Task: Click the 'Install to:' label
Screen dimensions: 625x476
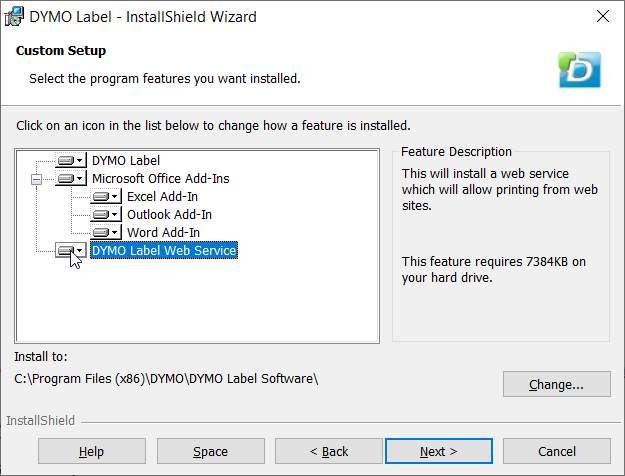Action: [x=41, y=356]
